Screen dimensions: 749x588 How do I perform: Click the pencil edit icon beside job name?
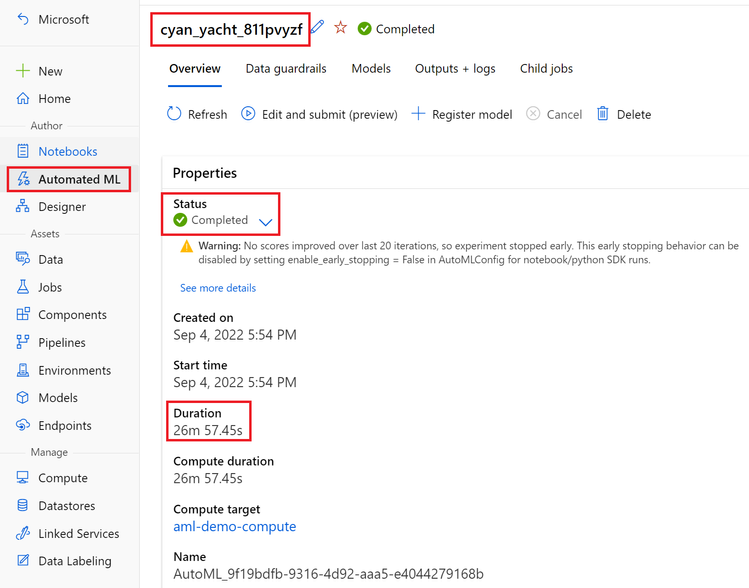317,27
